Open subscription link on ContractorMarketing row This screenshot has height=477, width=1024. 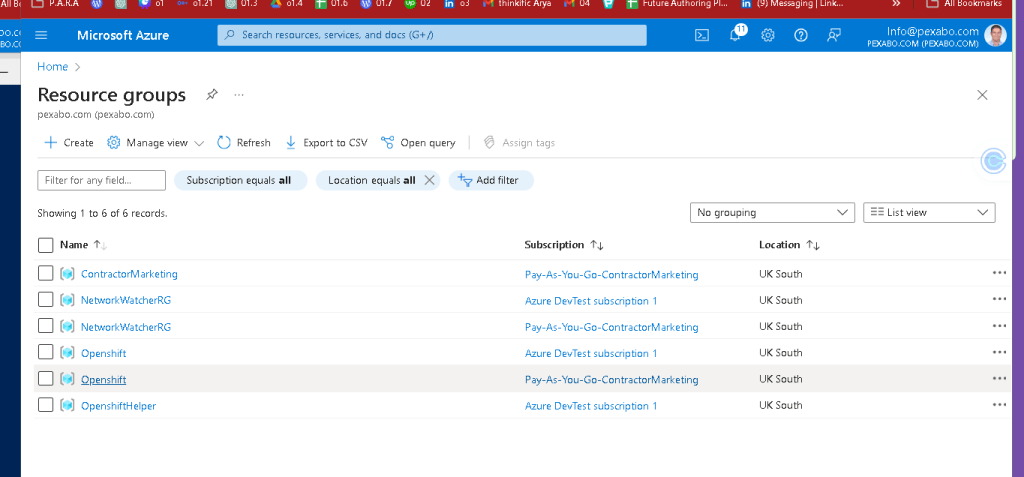pyautogui.click(x=611, y=274)
